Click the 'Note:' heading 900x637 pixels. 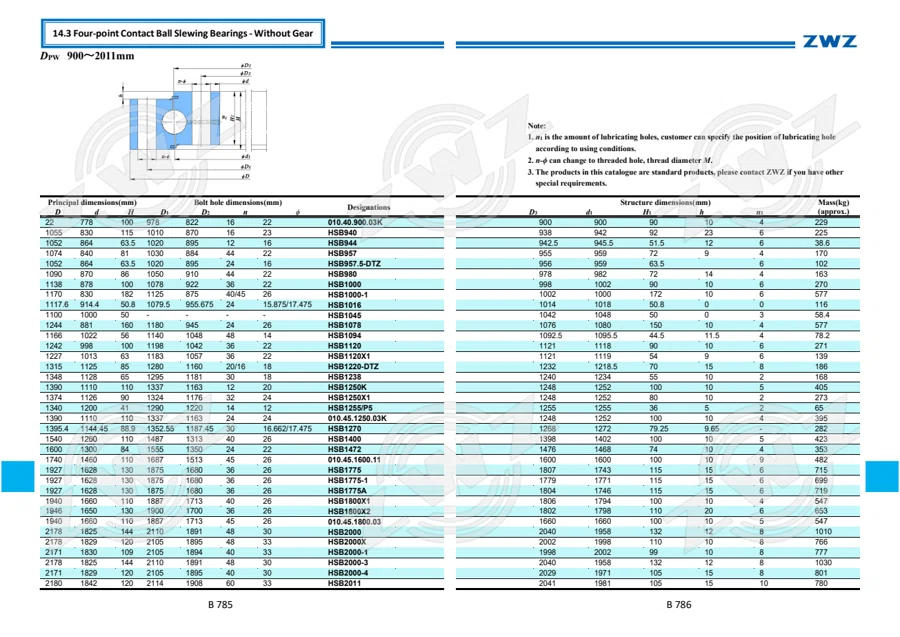tap(537, 126)
